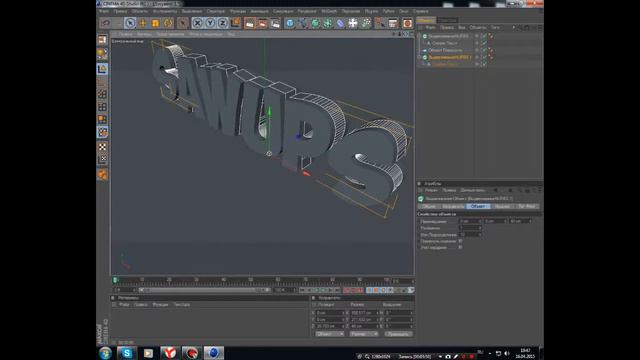Click the camera and light icon
The height and width of the screenshot is (360, 640).
(x=366, y=23)
